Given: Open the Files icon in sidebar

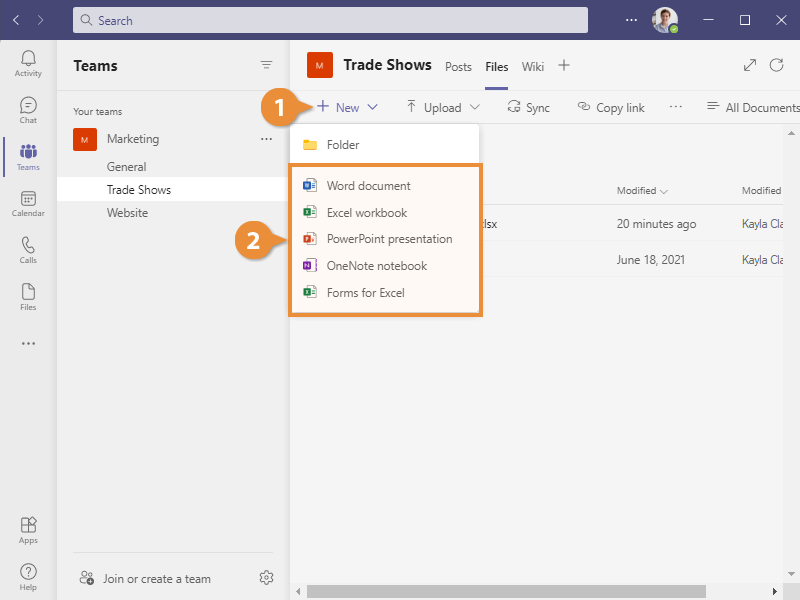Looking at the screenshot, I should pos(28,297).
